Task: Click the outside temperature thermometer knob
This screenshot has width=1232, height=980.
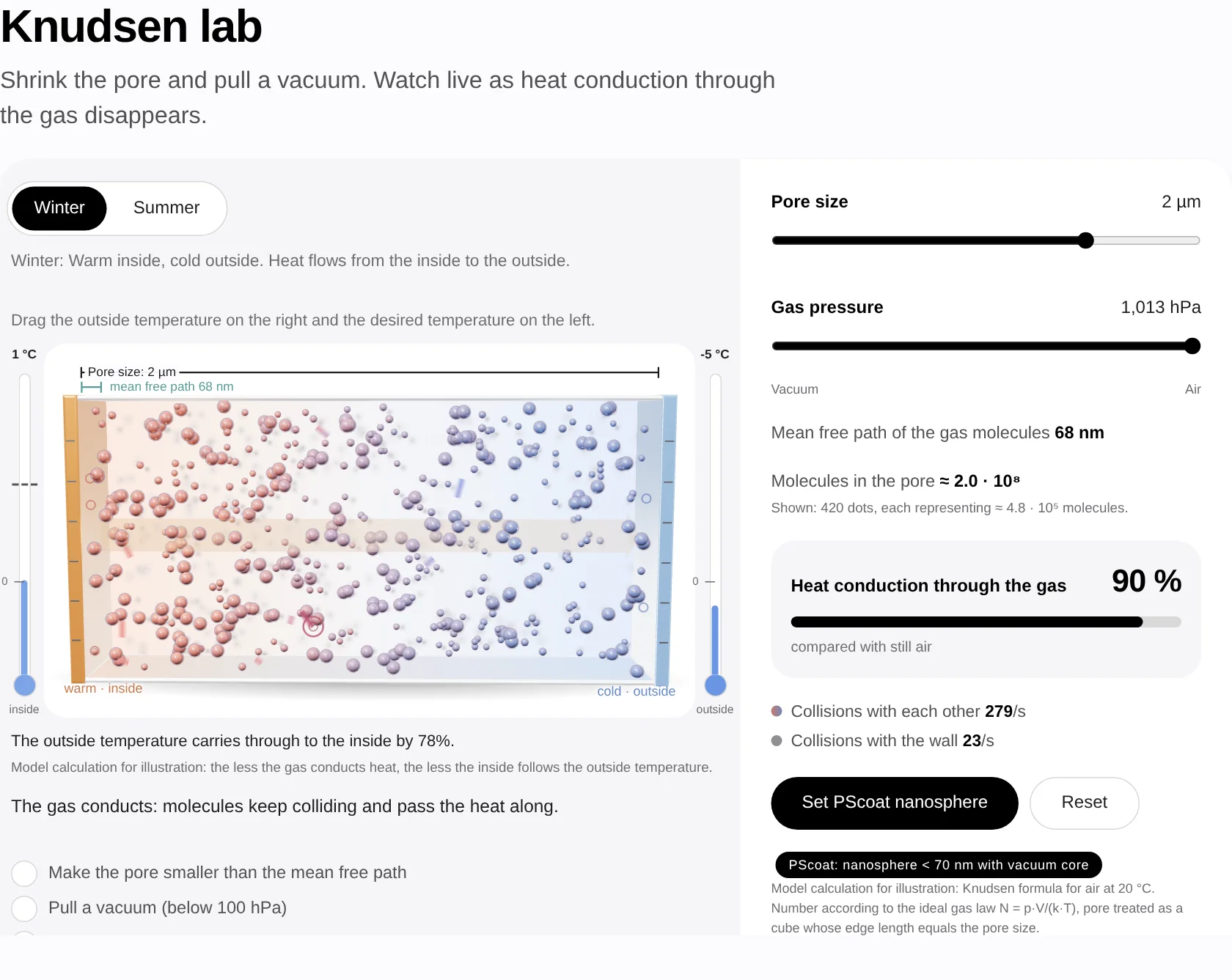Action: coord(715,685)
